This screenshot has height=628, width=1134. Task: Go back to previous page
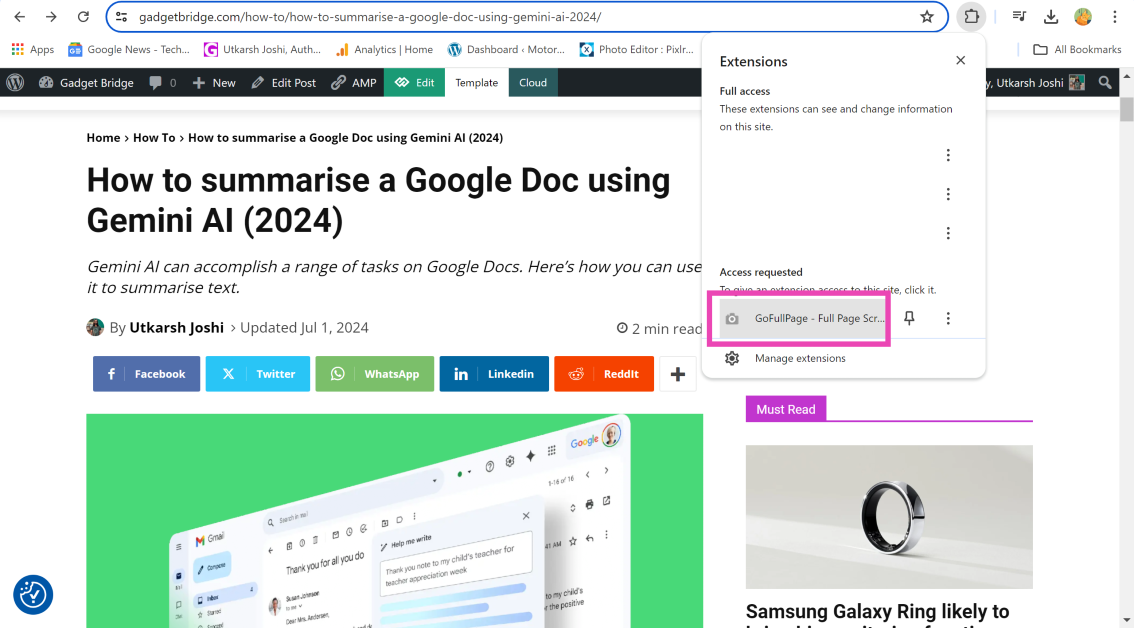tap(20, 17)
